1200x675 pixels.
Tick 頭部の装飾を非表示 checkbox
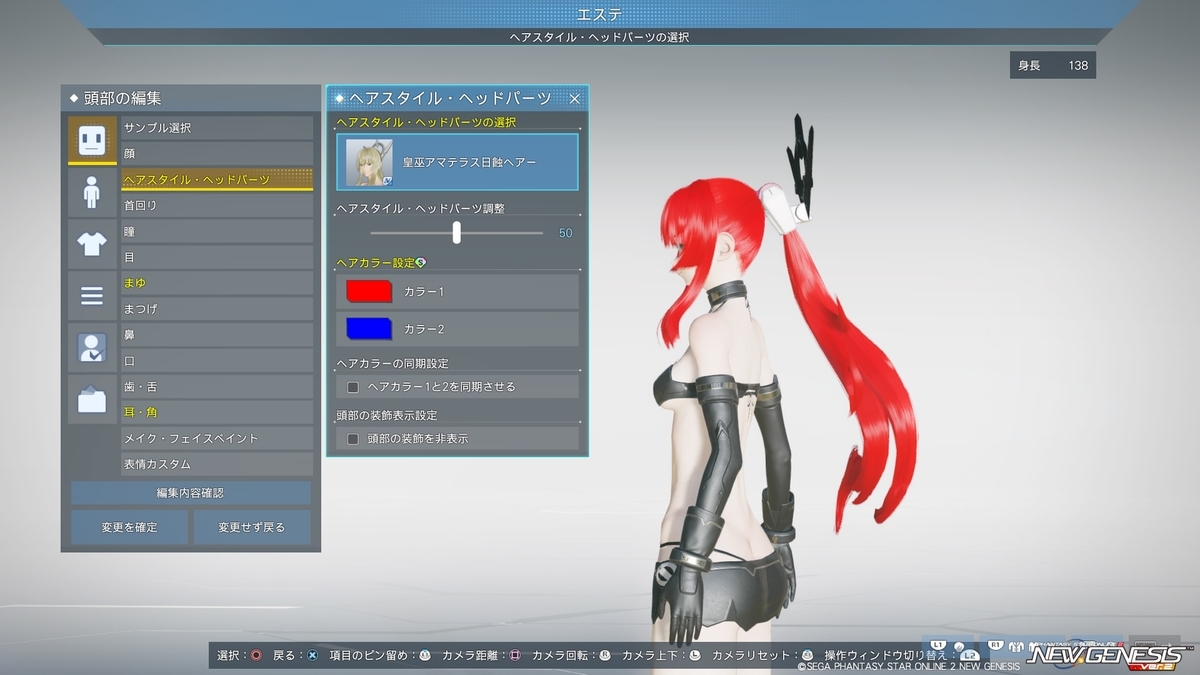pyautogui.click(x=352, y=438)
